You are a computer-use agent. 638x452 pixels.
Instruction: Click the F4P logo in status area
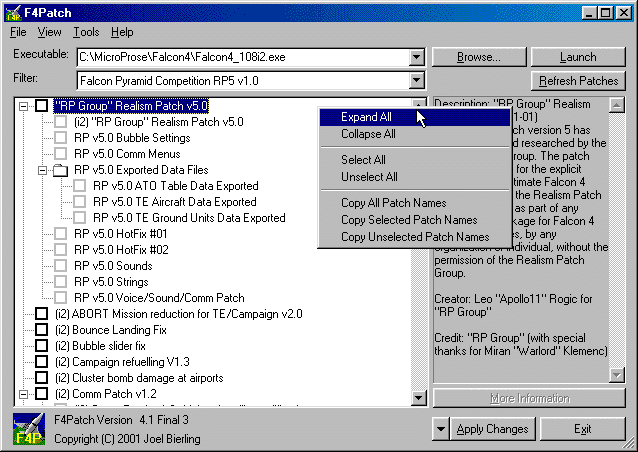[27, 430]
